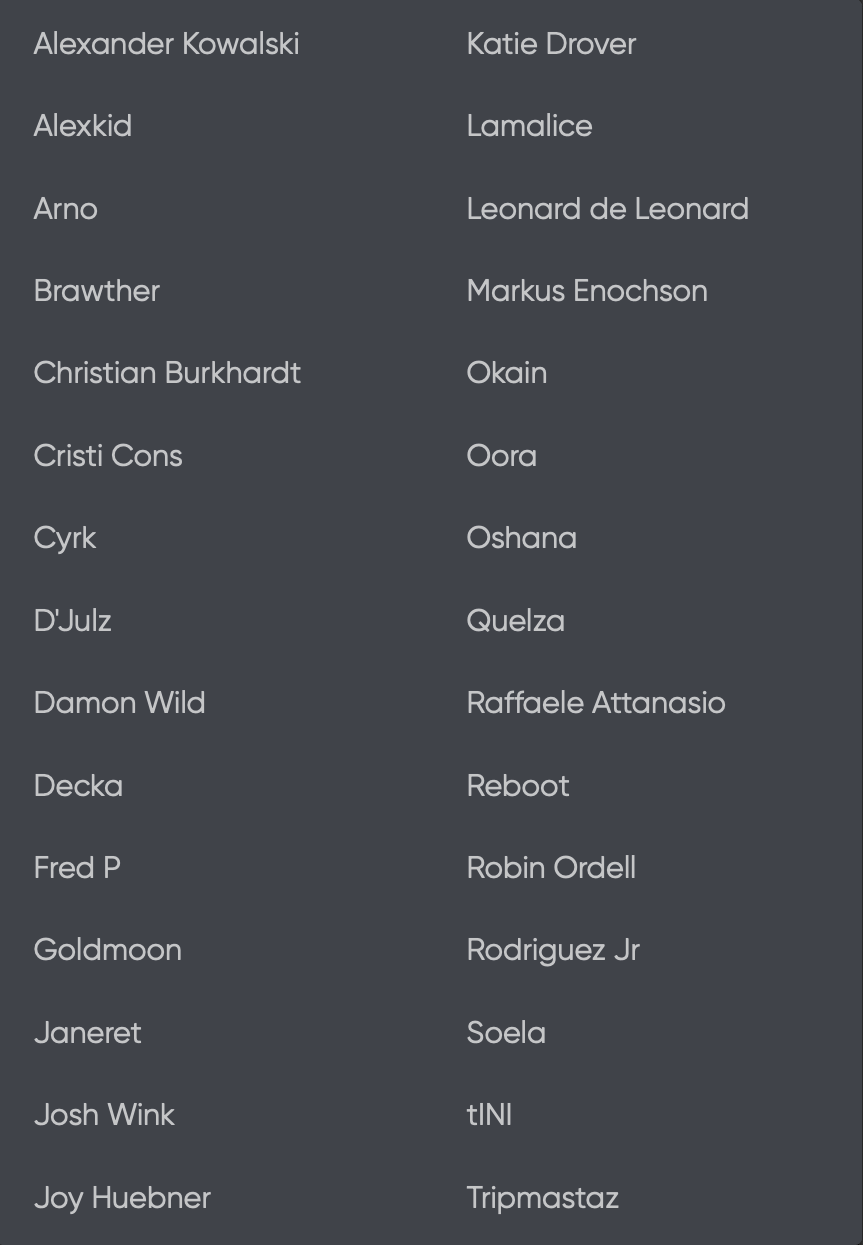Choose Brawther in the list
The image size is (863, 1245).
[x=97, y=291]
